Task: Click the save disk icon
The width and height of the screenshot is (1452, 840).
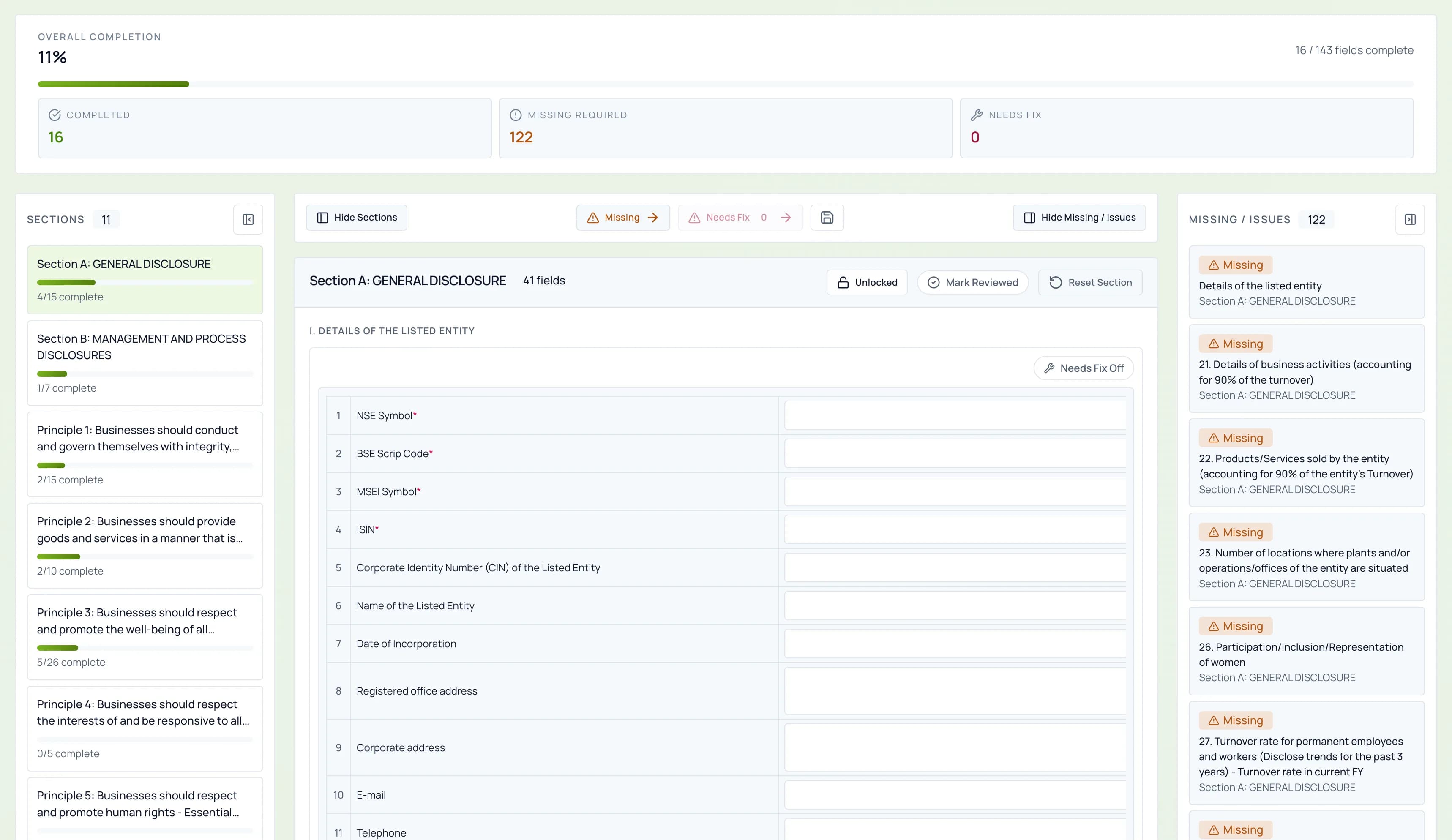Action: [827, 217]
